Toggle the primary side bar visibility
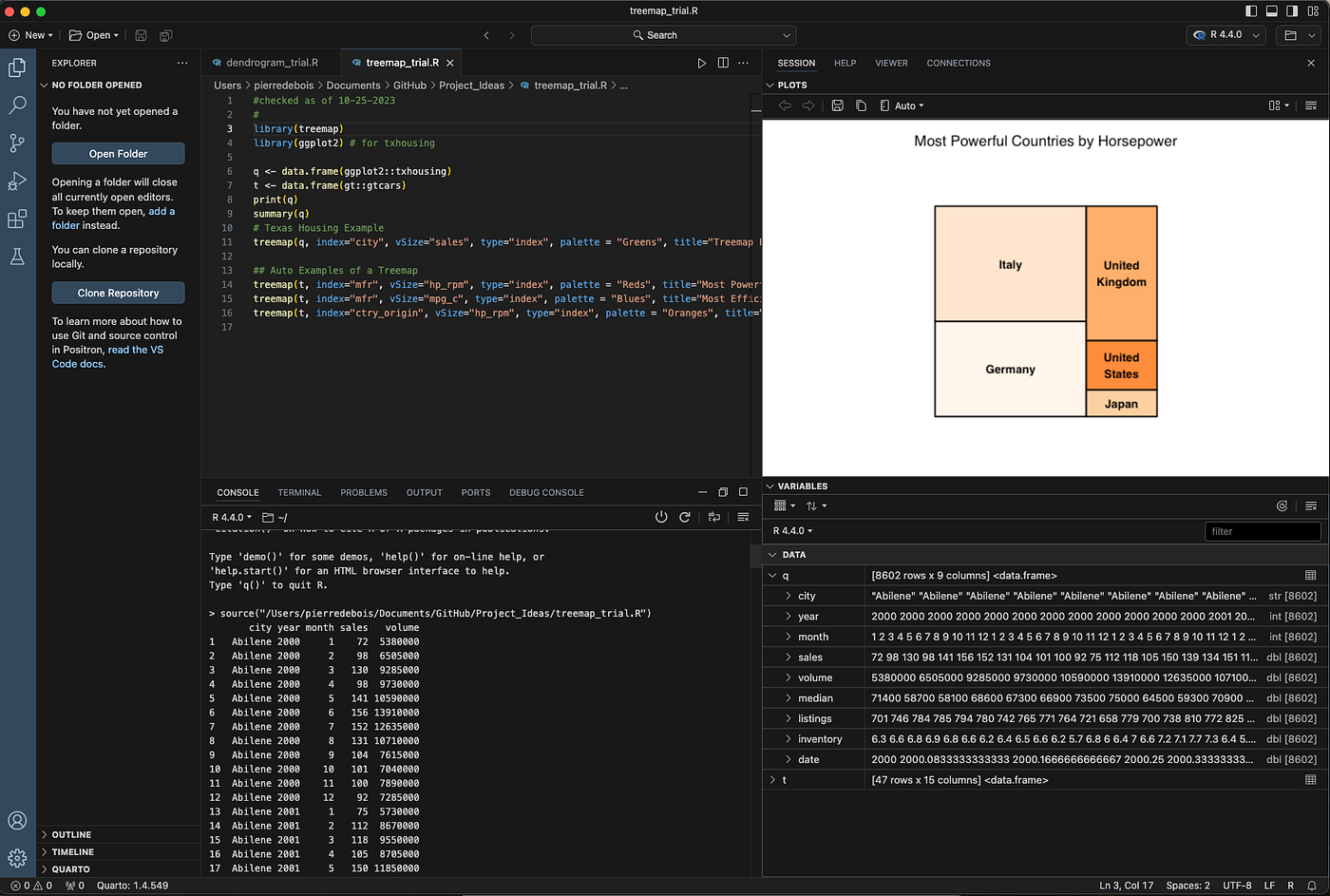 point(1251,11)
